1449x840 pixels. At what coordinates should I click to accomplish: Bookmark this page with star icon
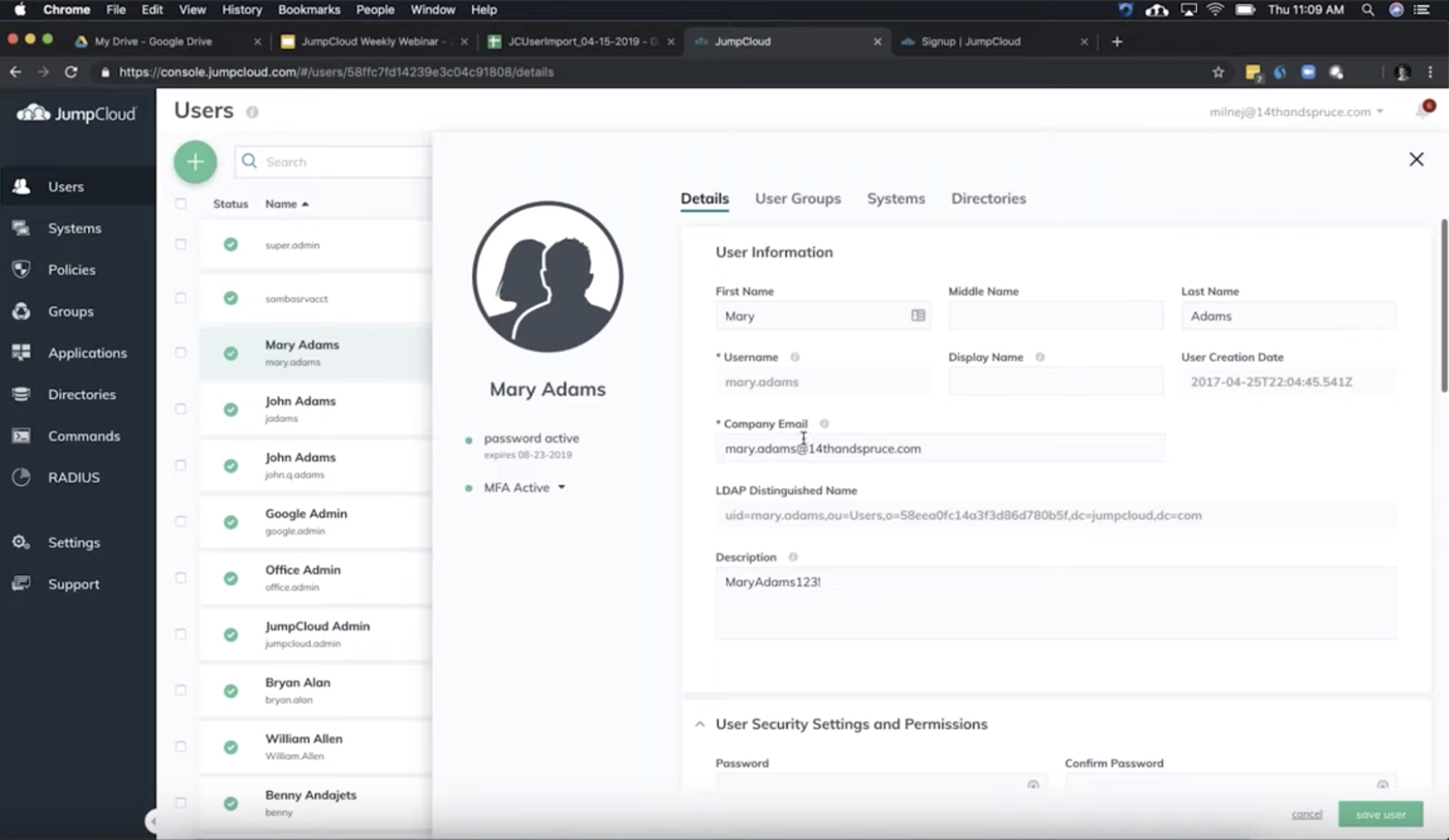click(1218, 72)
